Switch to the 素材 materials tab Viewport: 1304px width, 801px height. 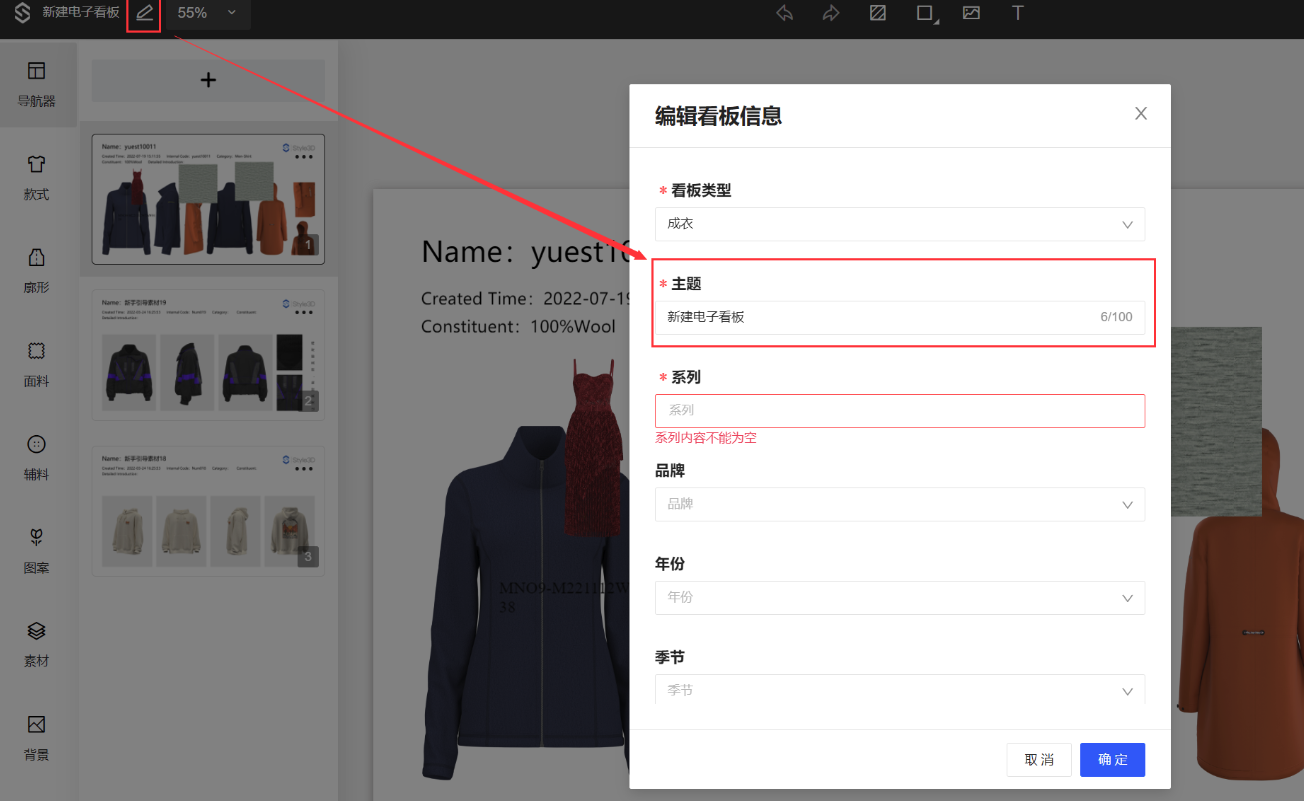[x=37, y=643]
